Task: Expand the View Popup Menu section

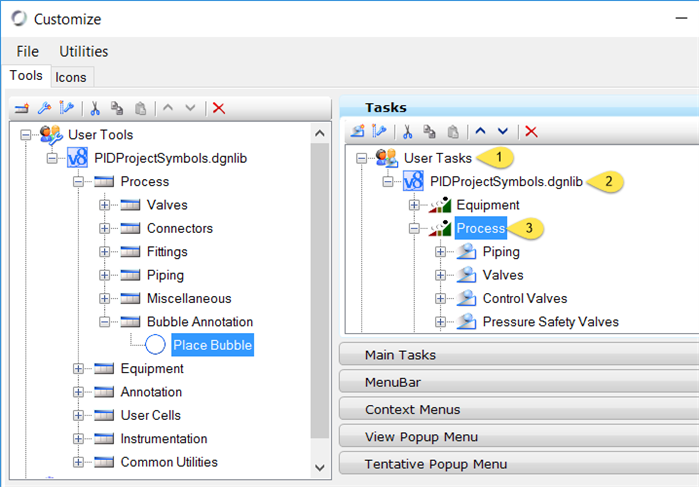Action: pyautogui.click(x=518, y=437)
